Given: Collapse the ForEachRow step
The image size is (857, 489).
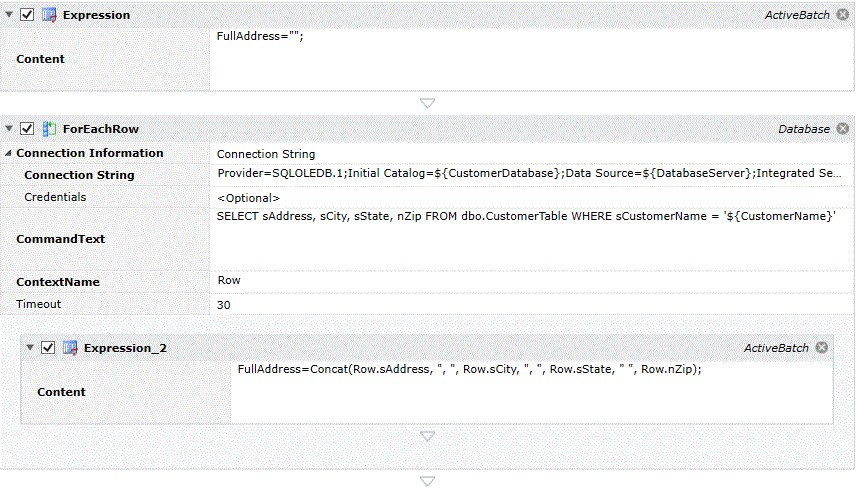Looking at the screenshot, I should pos(9,129).
